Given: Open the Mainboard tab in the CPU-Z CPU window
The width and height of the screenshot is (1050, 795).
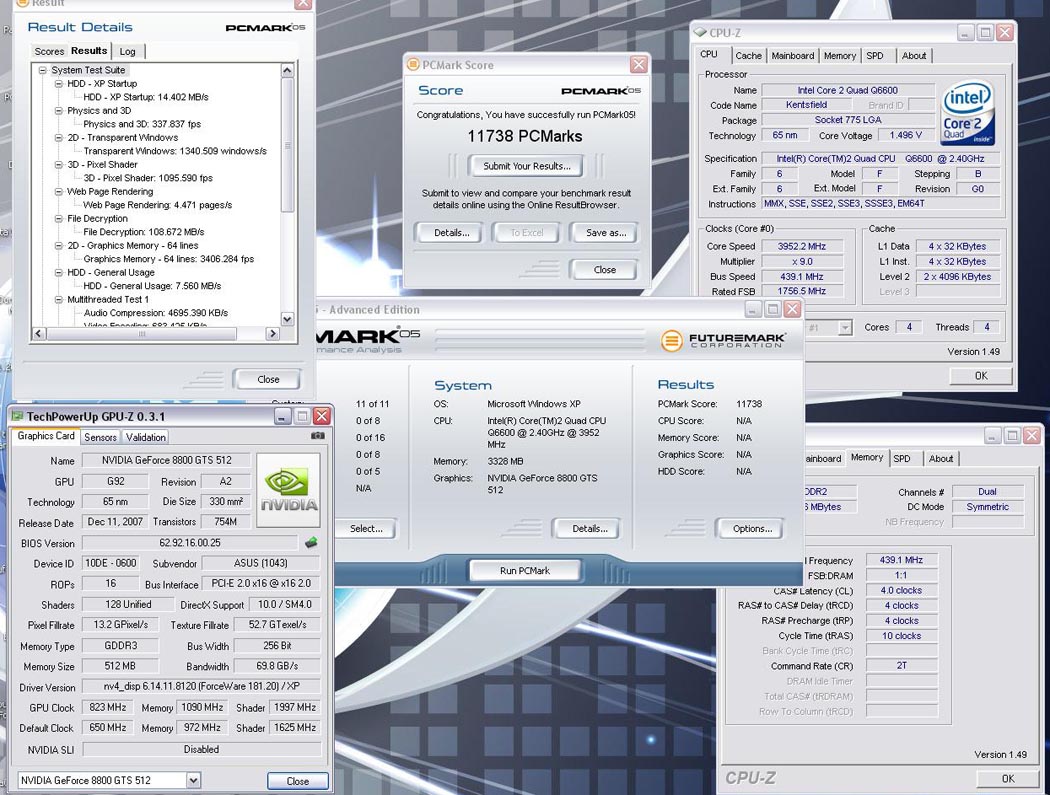Looking at the screenshot, I should (x=793, y=56).
